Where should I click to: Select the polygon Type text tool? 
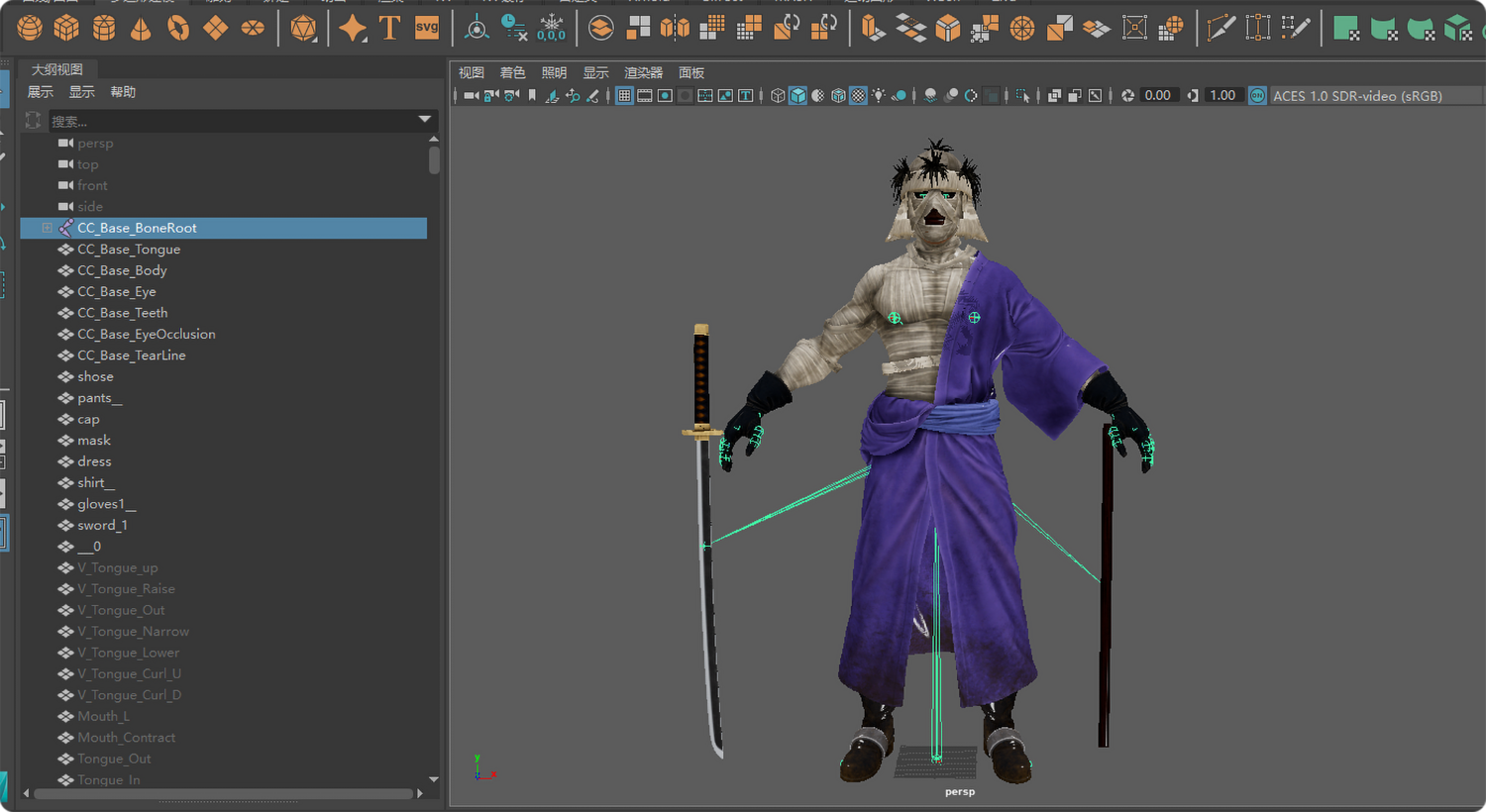tap(389, 28)
